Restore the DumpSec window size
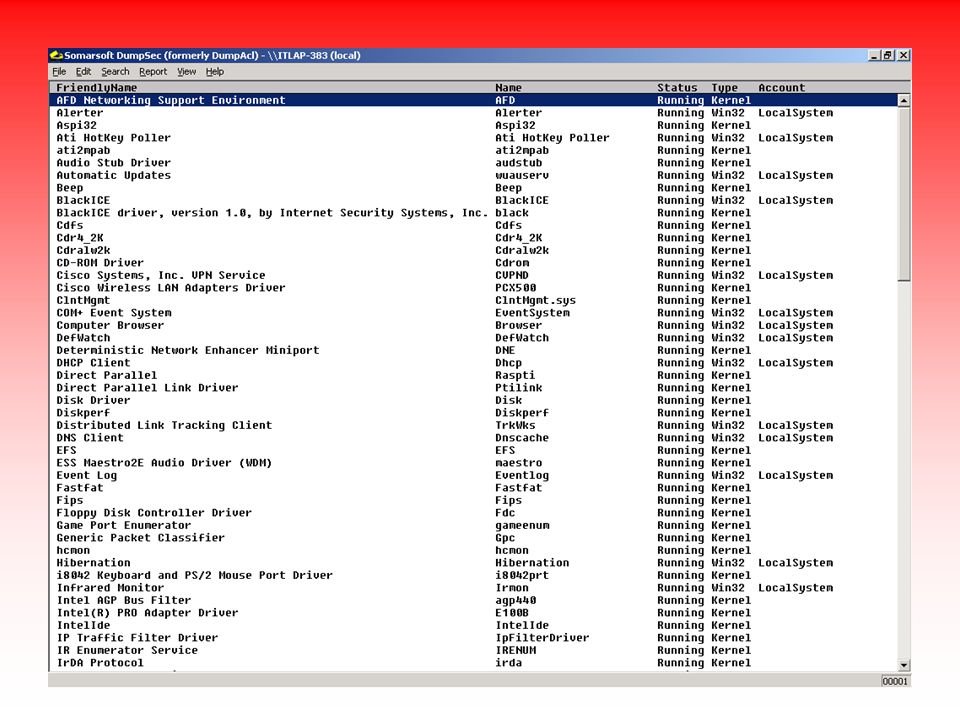The height and width of the screenshot is (720, 960). coord(888,55)
